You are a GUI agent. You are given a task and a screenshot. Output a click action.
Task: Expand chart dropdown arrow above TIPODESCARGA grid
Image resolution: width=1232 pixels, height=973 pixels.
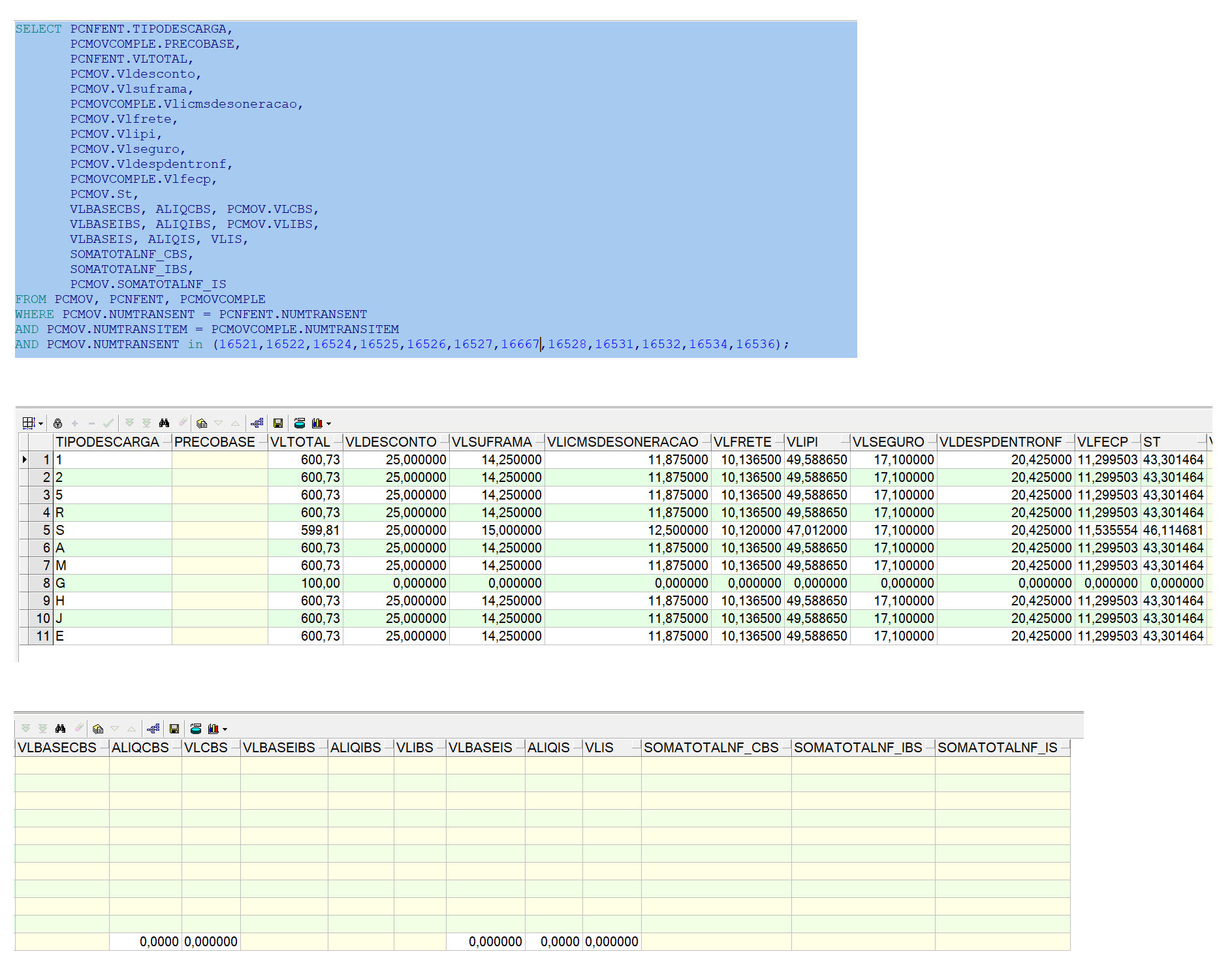(328, 424)
